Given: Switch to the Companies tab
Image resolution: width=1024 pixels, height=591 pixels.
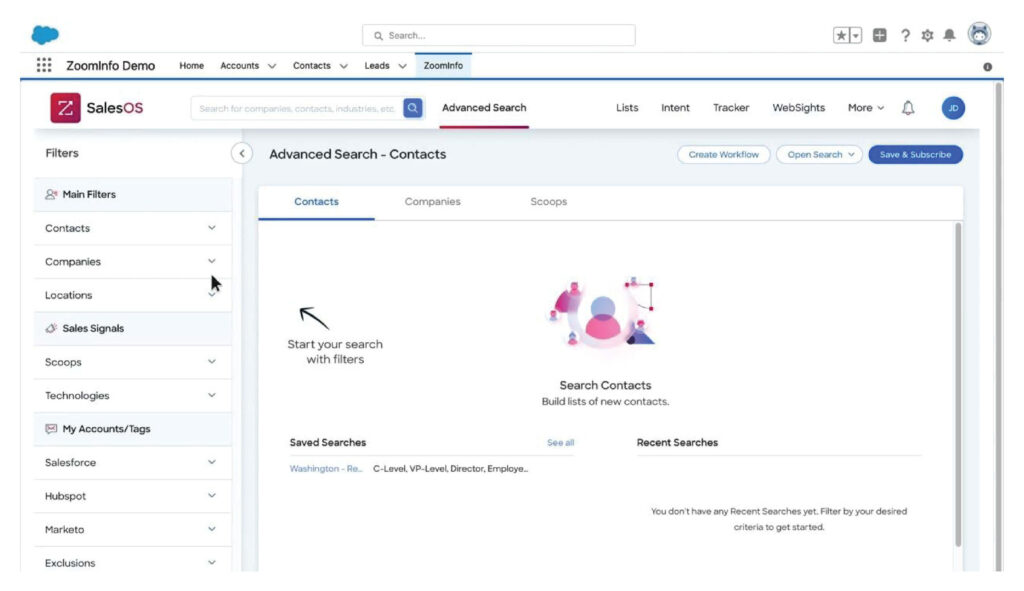Looking at the screenshot, I should 432,202.
